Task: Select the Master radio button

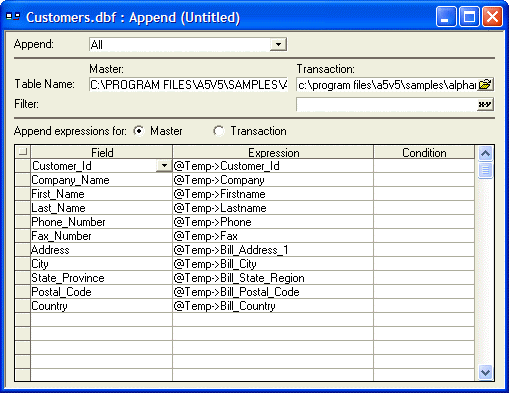Action: [139, 131]
